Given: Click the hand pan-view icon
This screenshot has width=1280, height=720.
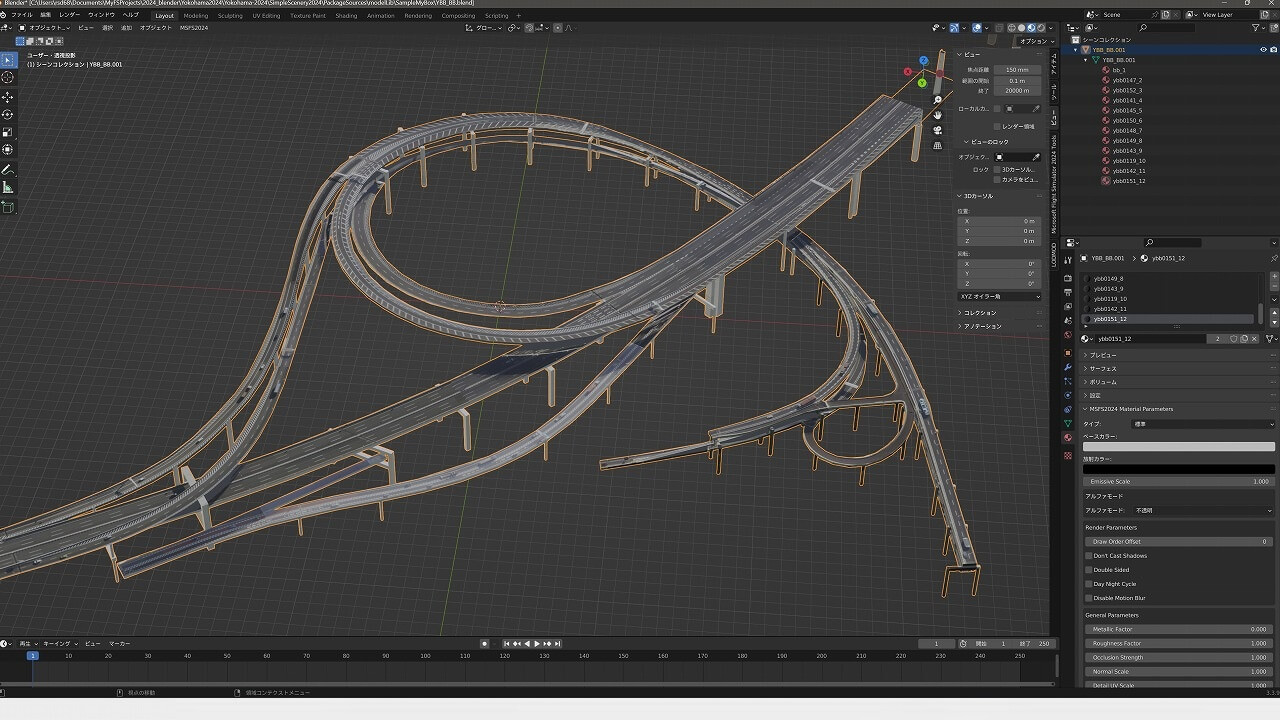Looking at the screenshot, I should tap(937, 115).
